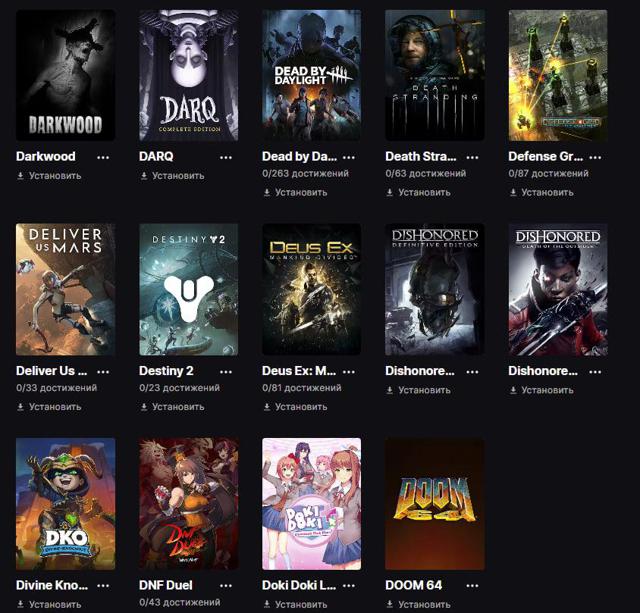Select the Destiny 2 title text
Viewport: 640px width, 613px height.
click(166, 371)
